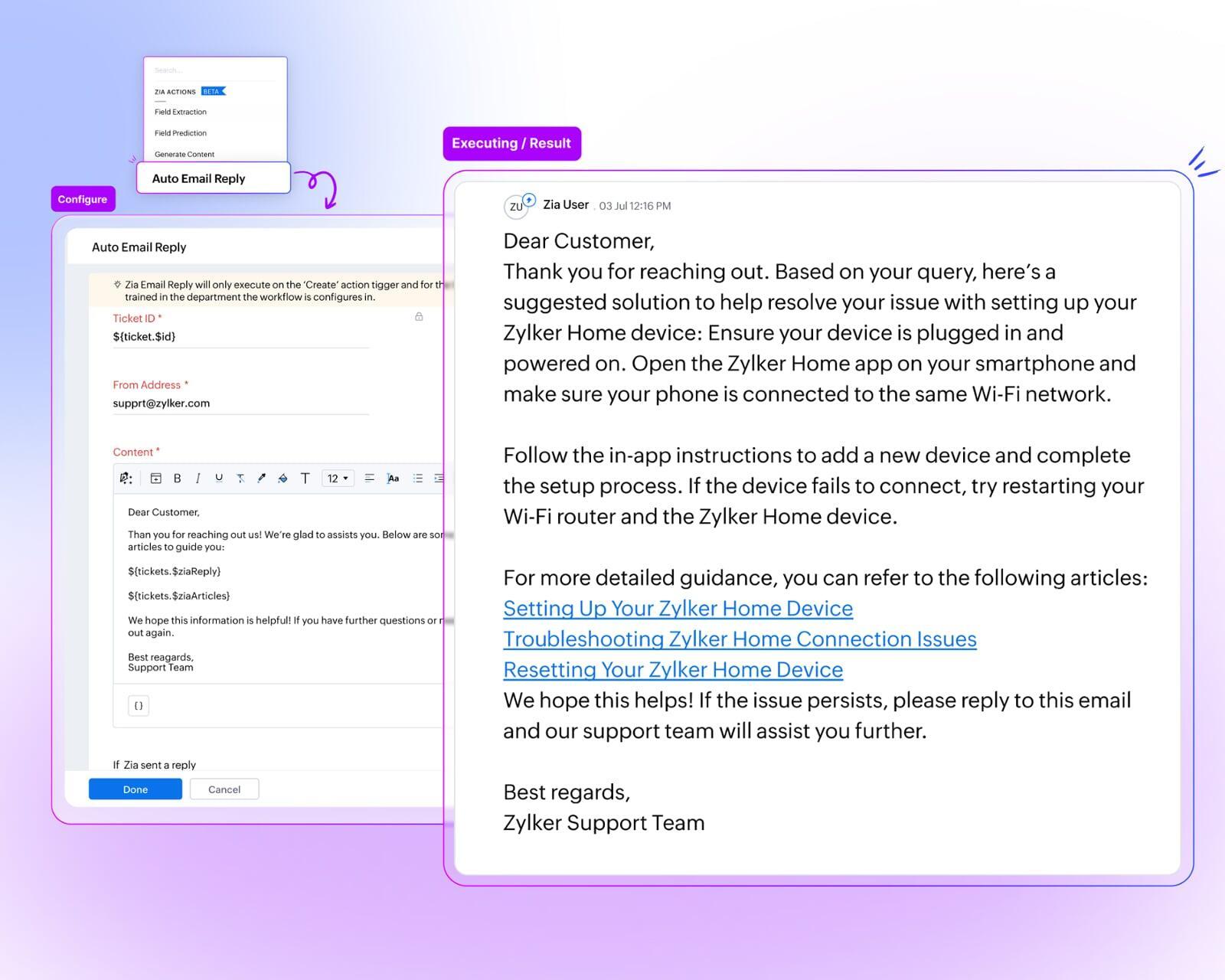Toggle underline formatting in the Content editor
The width and height of the screenshot is (1225, 980).
[219, 479]
